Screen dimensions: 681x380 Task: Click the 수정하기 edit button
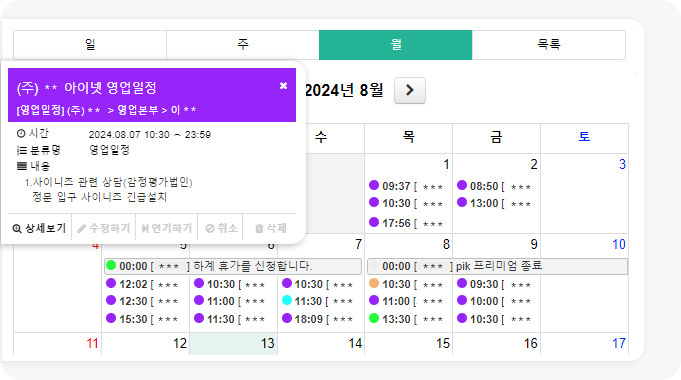(x=103, y=228)
